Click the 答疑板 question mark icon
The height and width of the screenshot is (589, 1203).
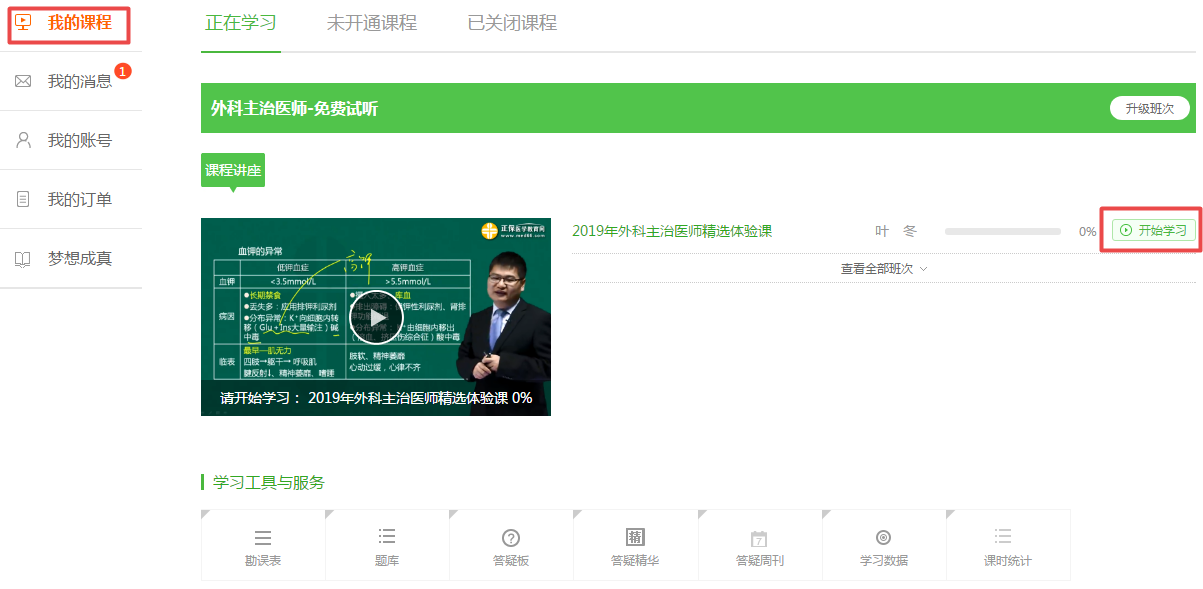[511, 538]
